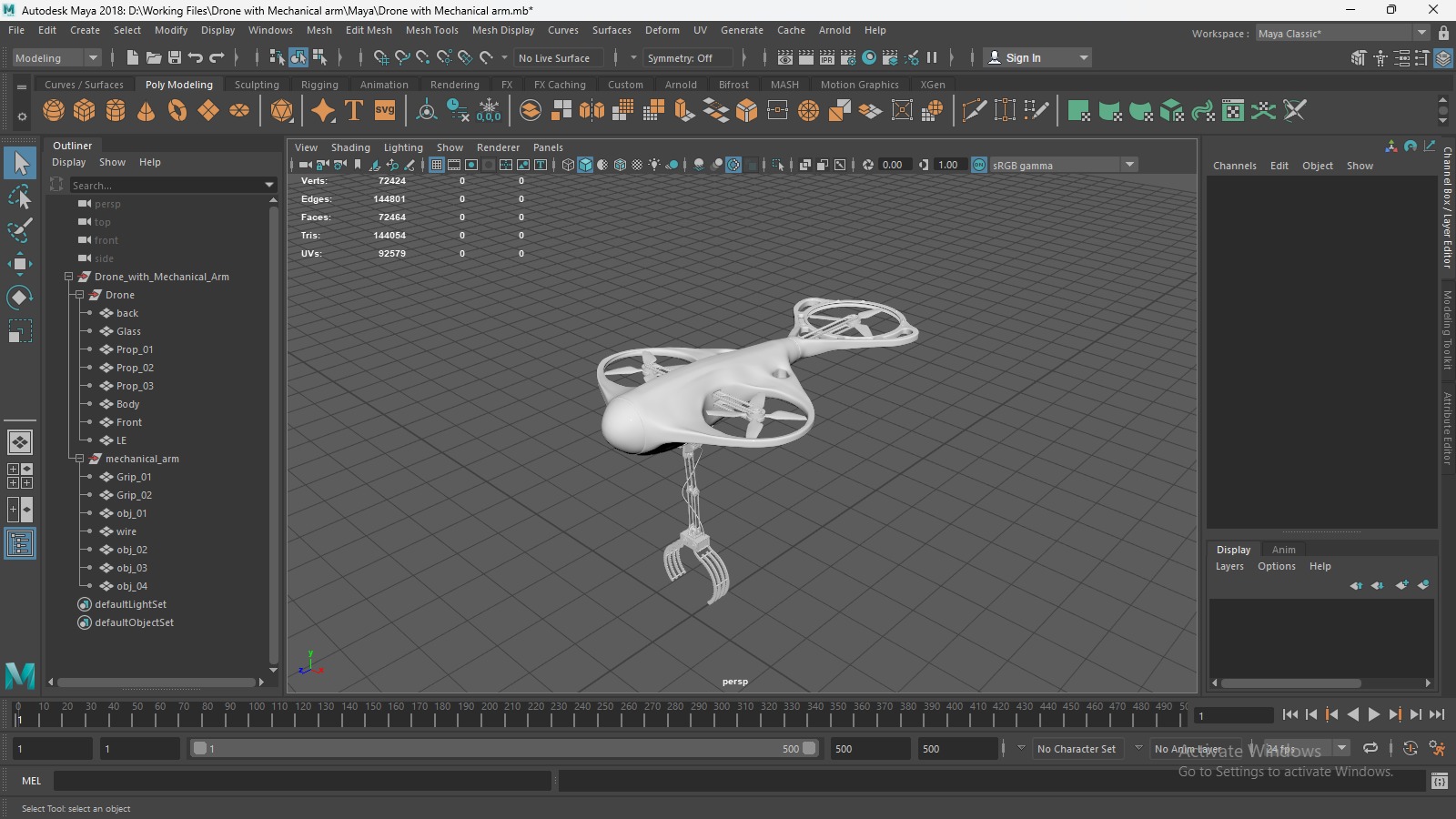Switch to the Sculpting shelf tab
This screenshot has width=1456, height=819.
point(257,85)
